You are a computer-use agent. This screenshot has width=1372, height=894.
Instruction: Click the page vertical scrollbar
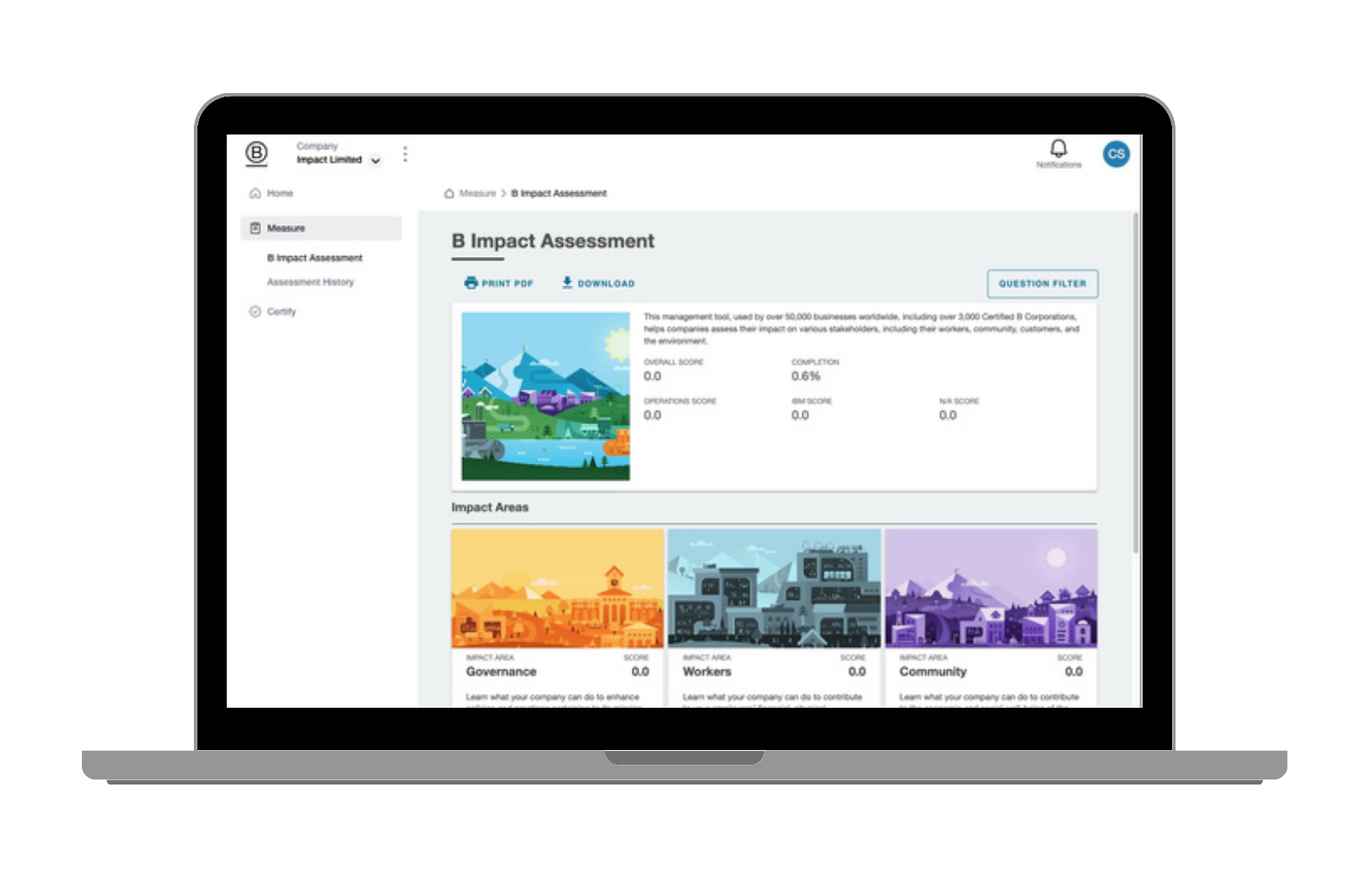(x=1136, y=384)
